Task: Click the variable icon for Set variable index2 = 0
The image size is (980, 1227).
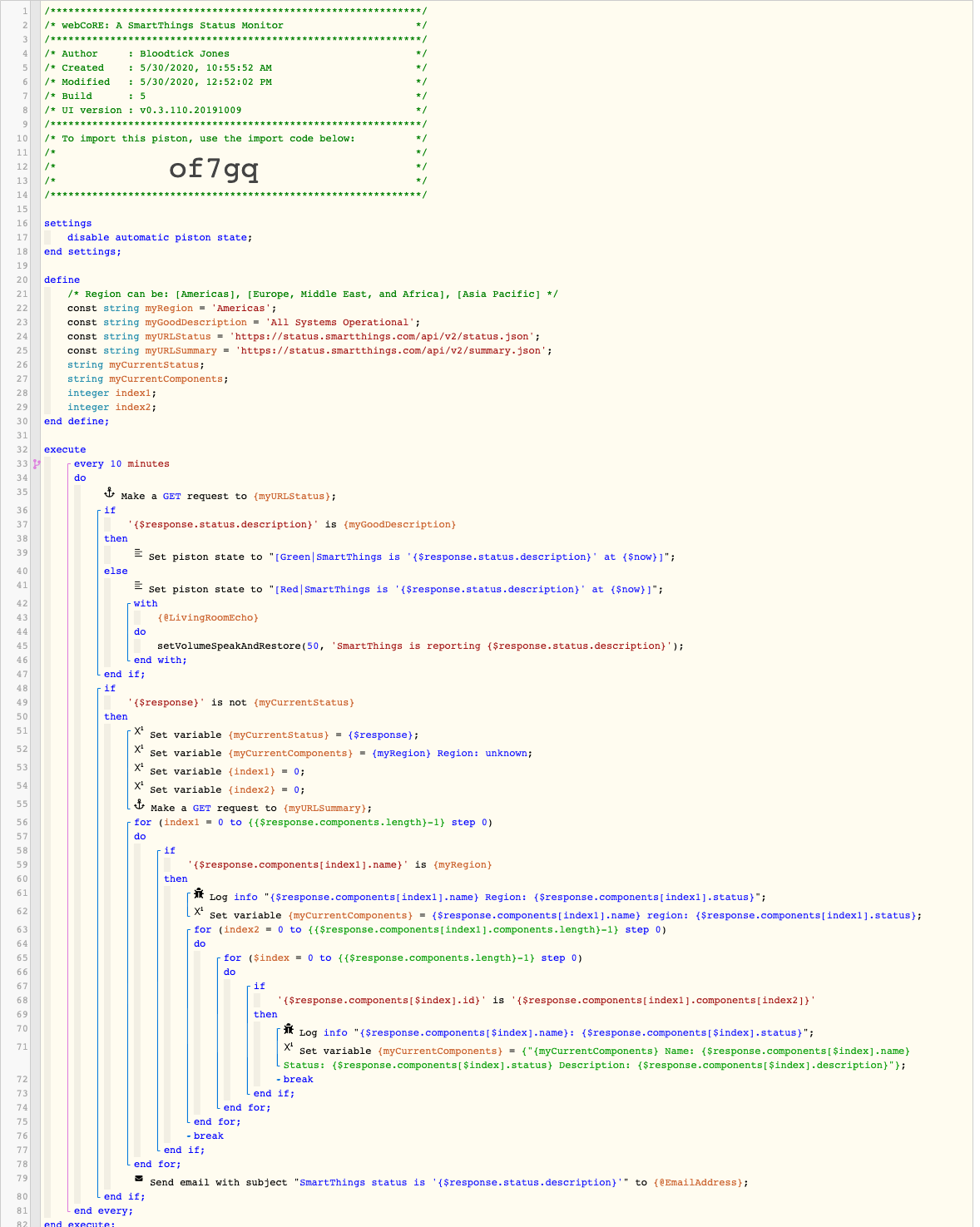Action: coord(139,787)
